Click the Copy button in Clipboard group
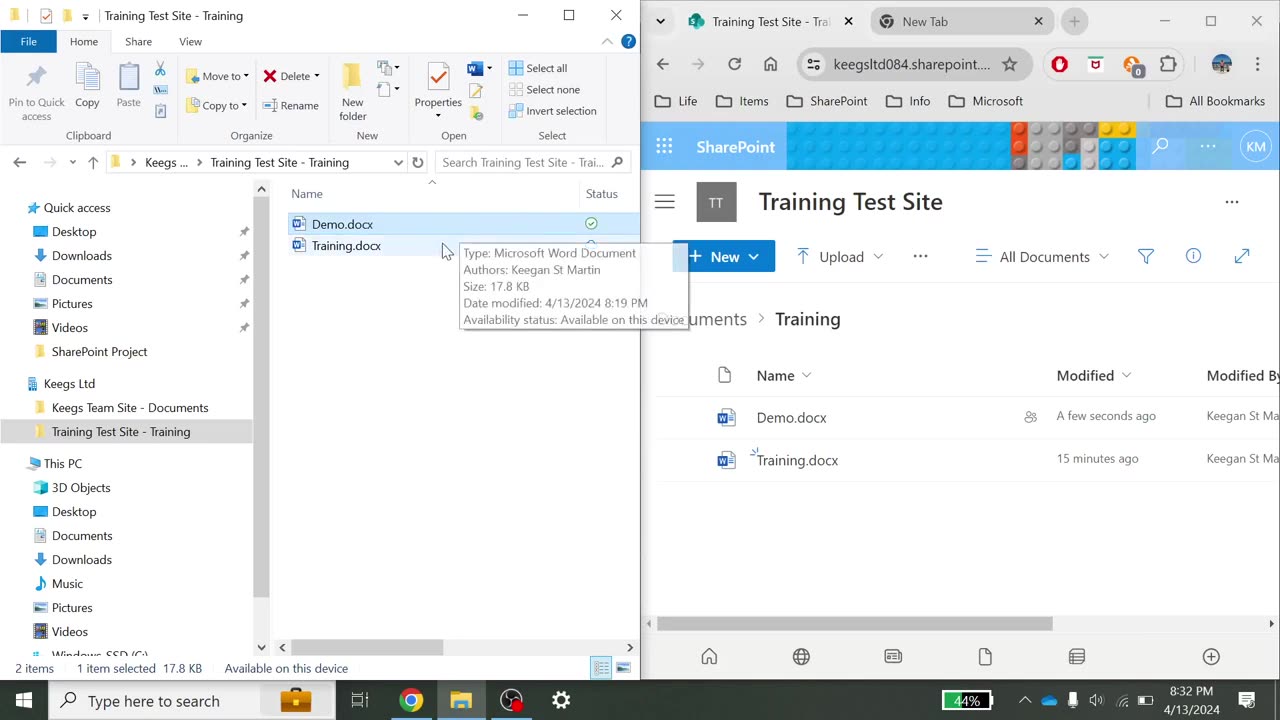This screenshot has height=720, width=1280. [x=87, y=86]
